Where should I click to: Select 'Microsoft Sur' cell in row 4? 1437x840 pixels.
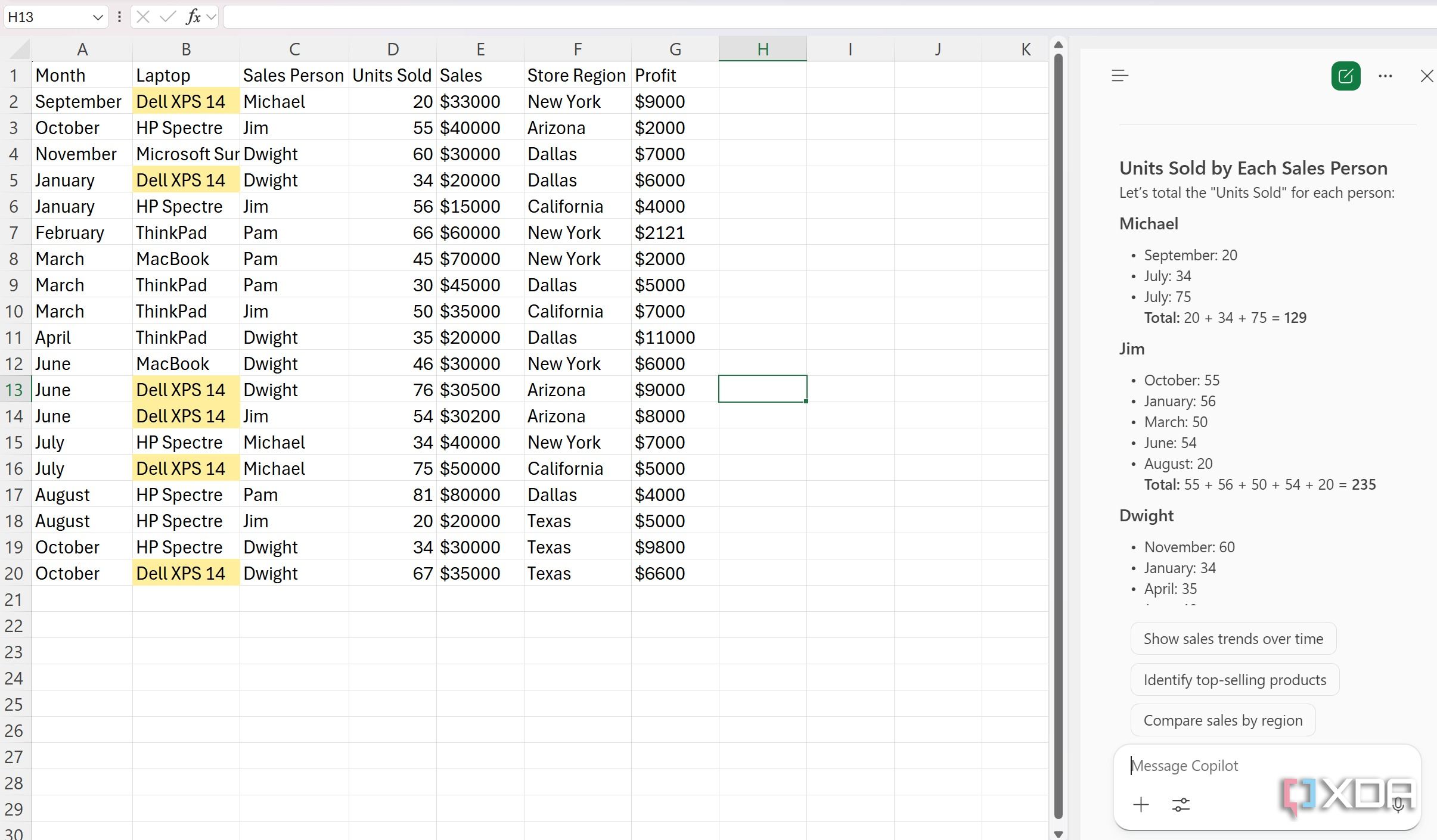coord(186,154)
